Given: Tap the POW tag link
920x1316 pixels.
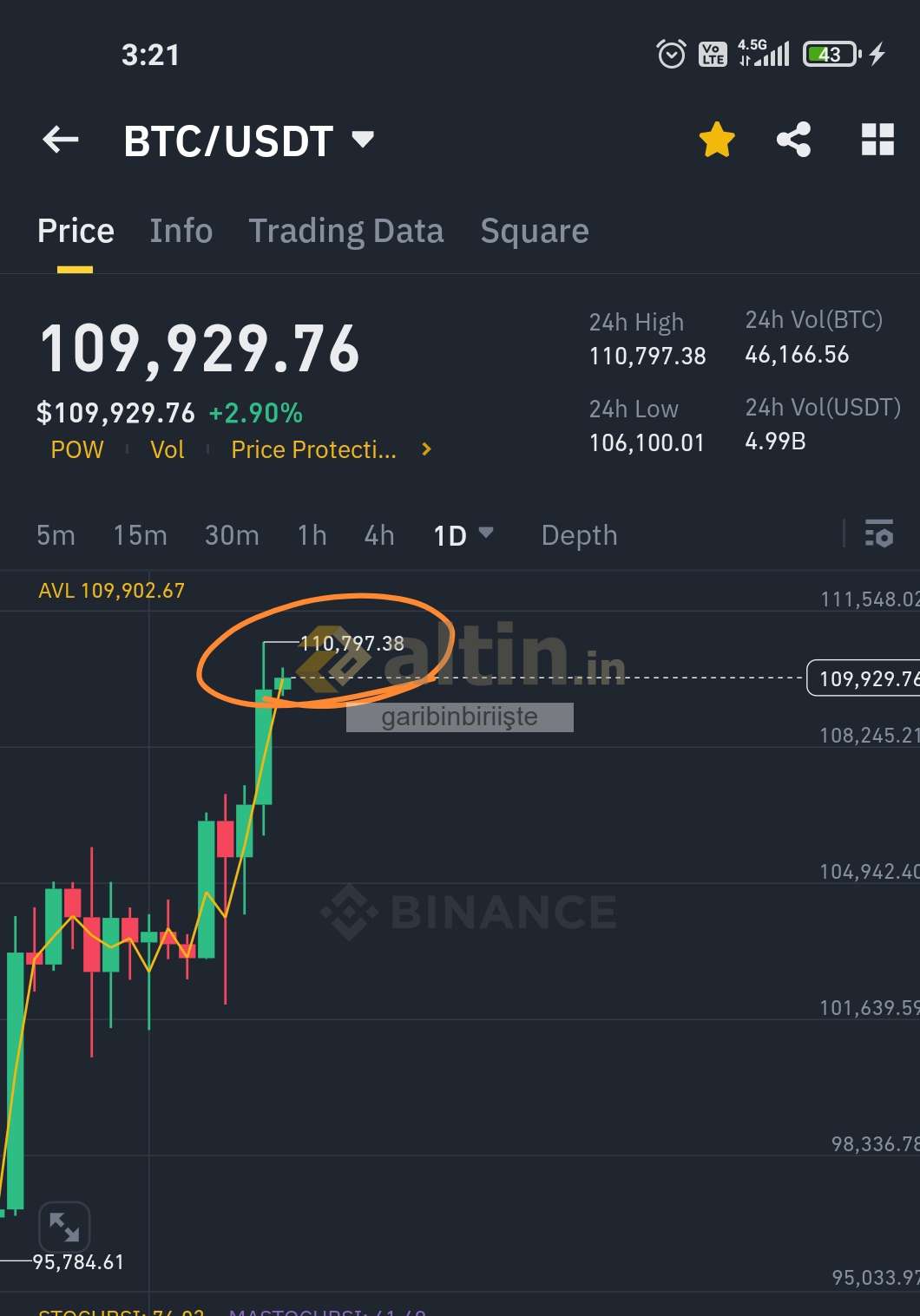Looking at the screenshot, I should coord(77,449).
